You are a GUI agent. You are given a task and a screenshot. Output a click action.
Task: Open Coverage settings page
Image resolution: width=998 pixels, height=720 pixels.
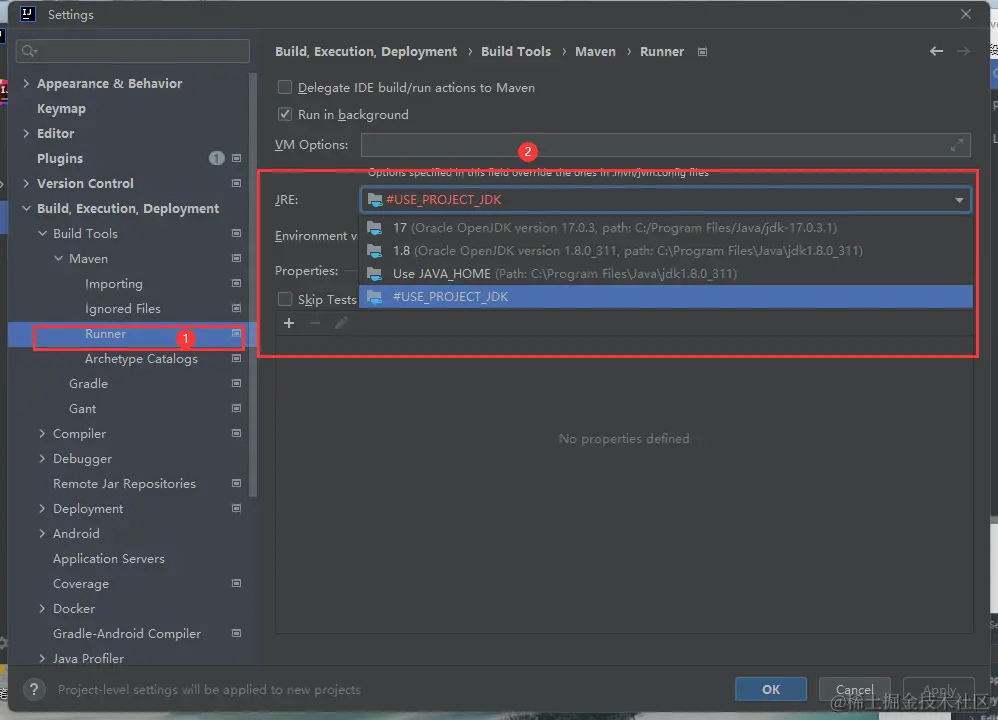[x=81, y=583]
